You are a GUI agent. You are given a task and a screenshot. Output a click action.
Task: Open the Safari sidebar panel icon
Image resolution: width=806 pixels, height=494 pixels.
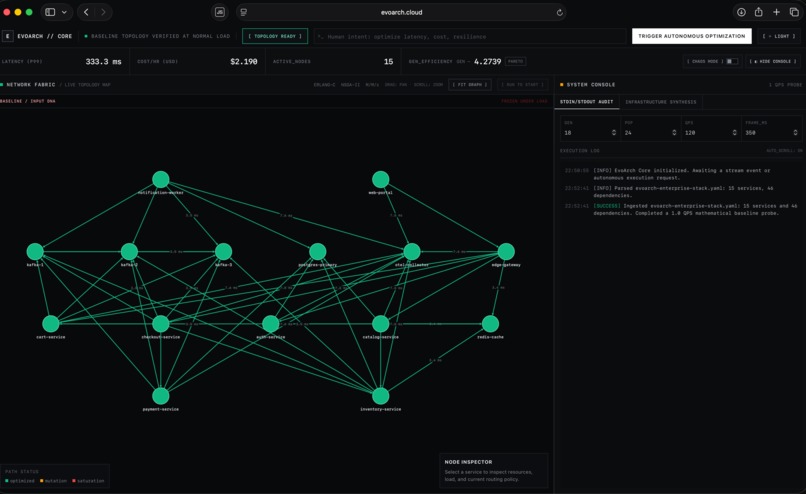pos(50,12)
